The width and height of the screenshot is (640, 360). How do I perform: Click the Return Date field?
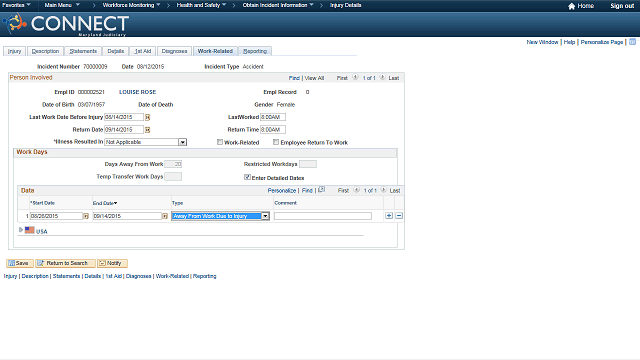click(x=124, y=129)
